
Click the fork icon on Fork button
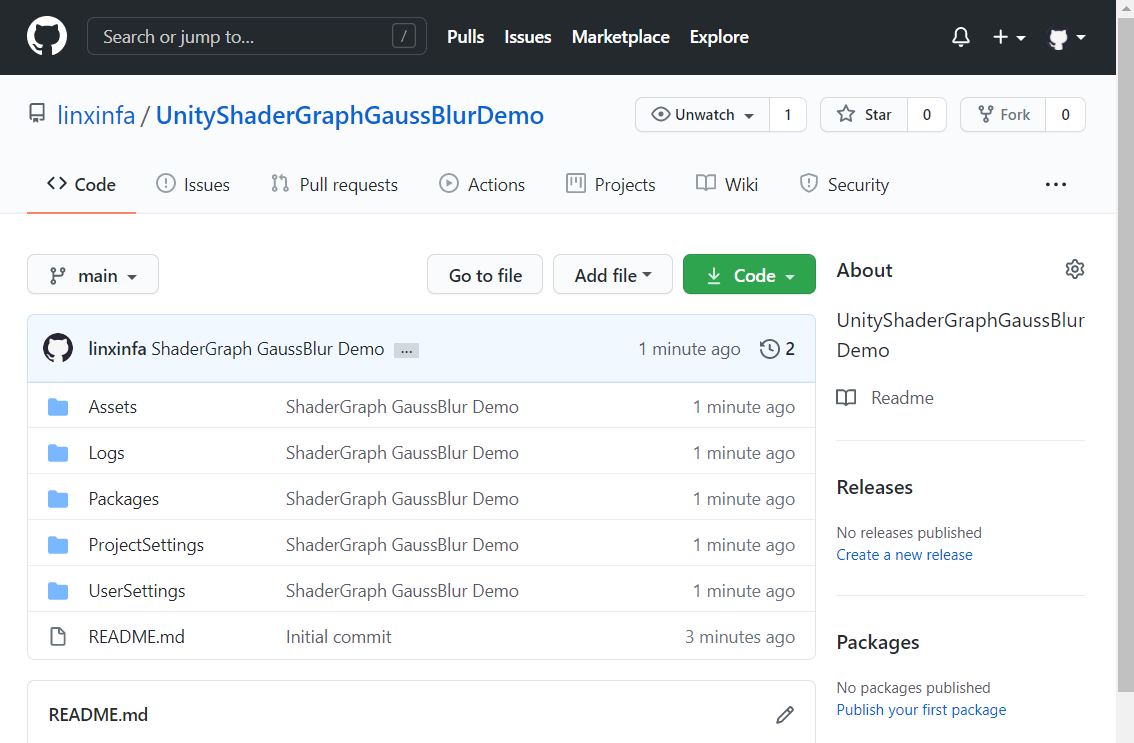[x=985, y=114]
